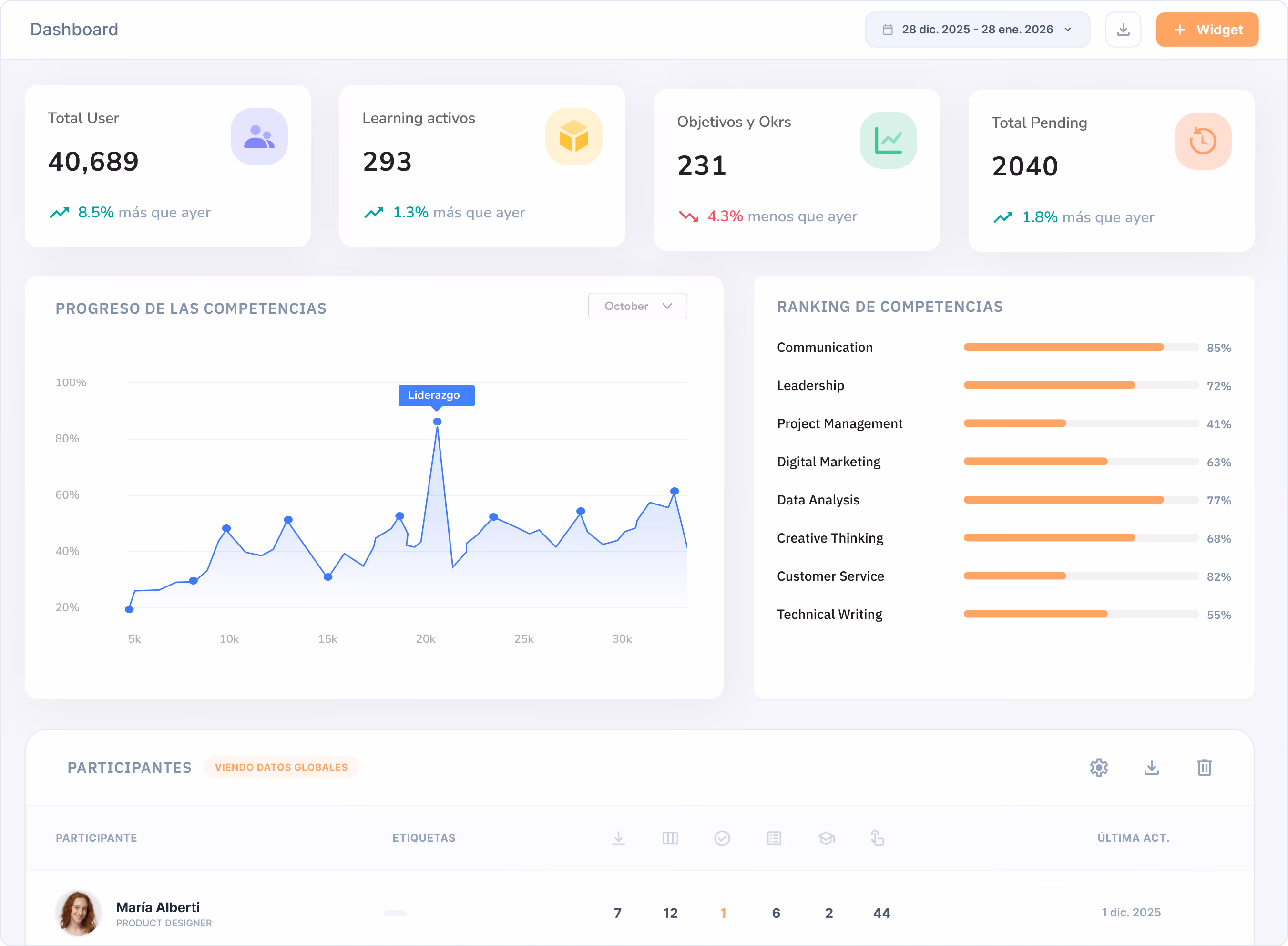Open María Alberti's participant name

click(157, 907)
